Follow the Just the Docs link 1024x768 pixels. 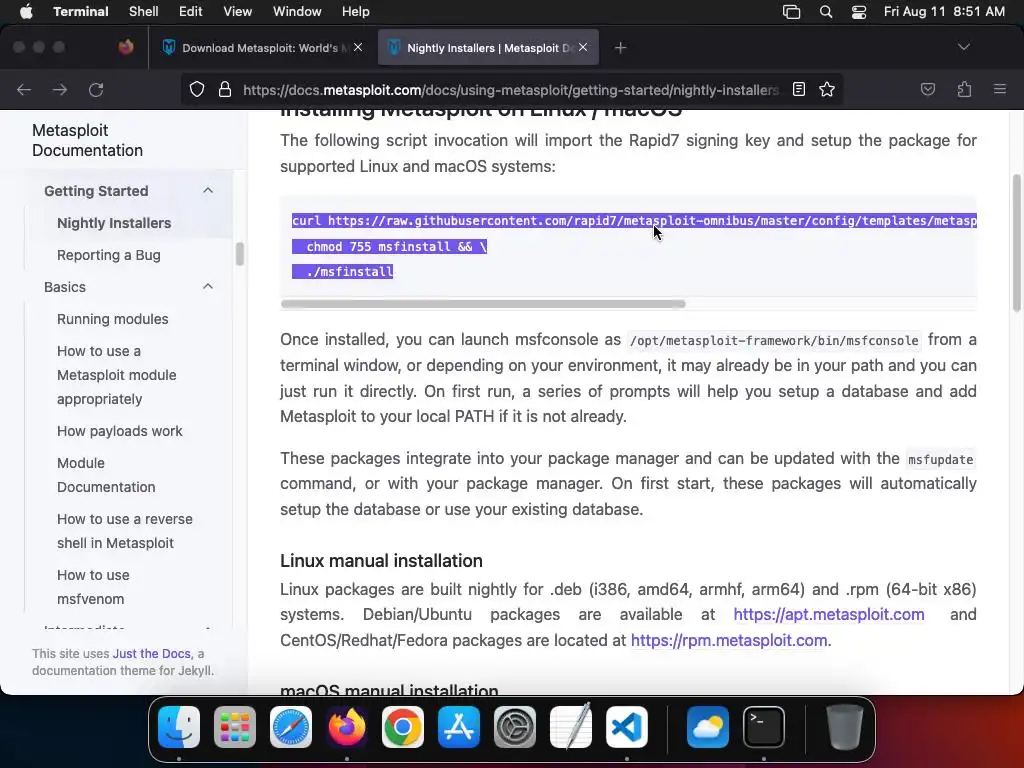click(152, 654)
